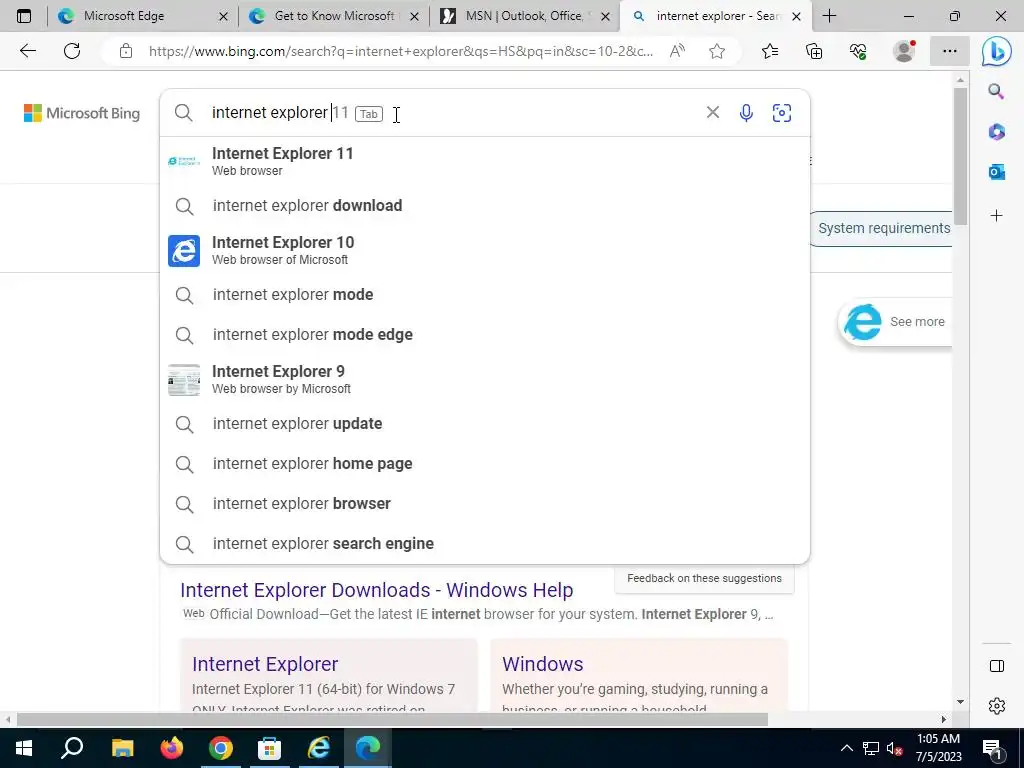Select Internet Explorer 10 suggestion
The width and height of the screenshot is (1024, 768).
tap(485, 250)
